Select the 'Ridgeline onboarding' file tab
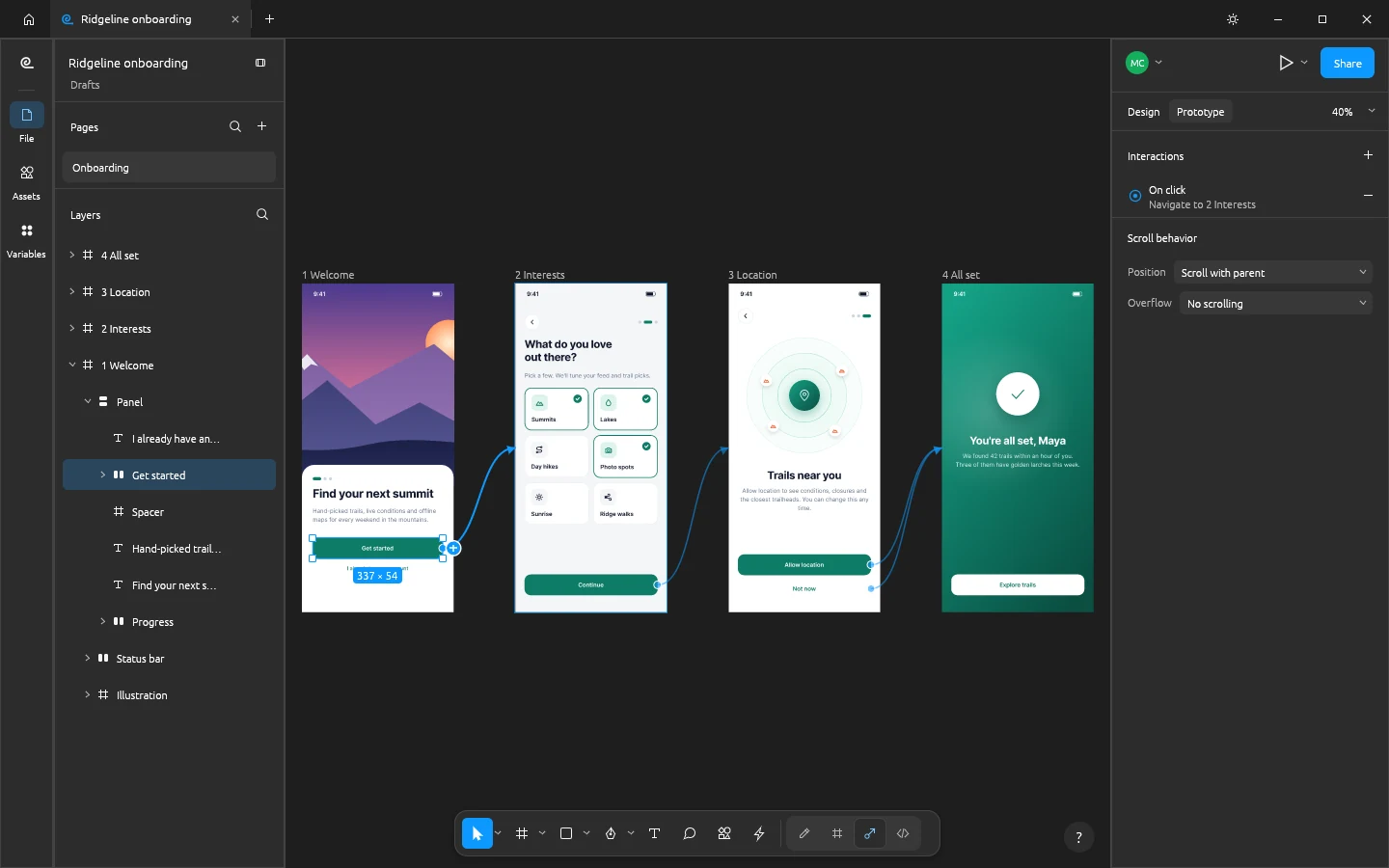1389x868 pixels. [150, 19]
